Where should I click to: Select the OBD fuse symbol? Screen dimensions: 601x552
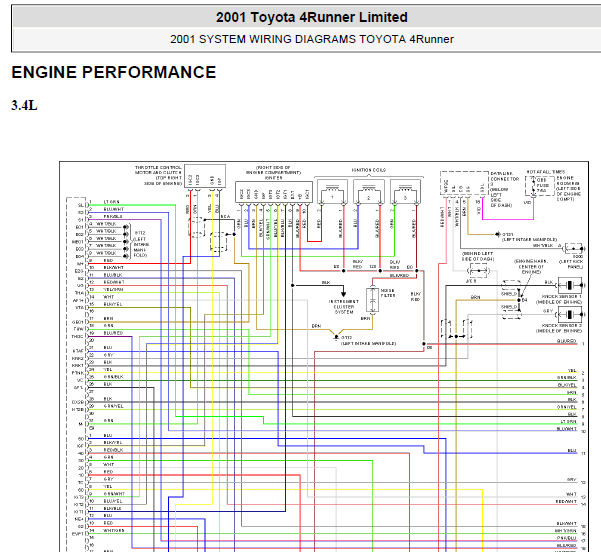(x=536, y=185)
